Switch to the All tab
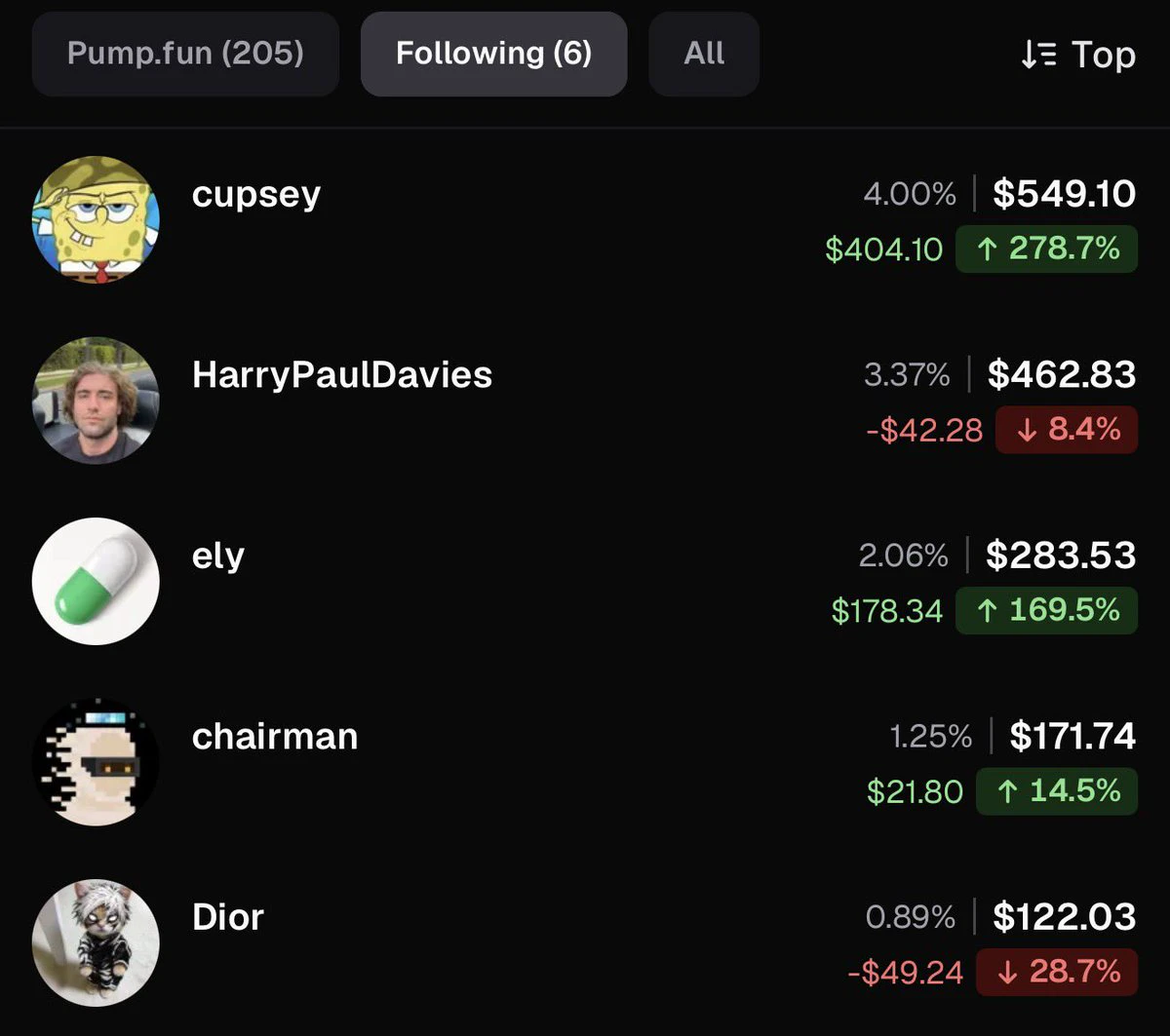This screenshot has width=1170, height=1036. [x=704, y=54]
